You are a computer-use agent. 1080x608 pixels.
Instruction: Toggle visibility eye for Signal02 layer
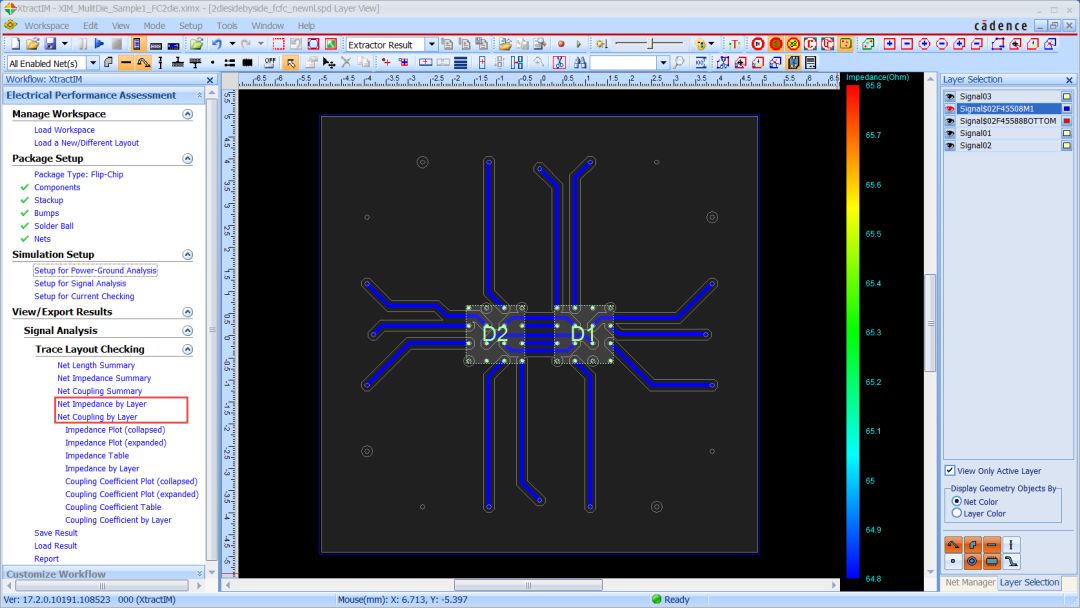[951, 146]
